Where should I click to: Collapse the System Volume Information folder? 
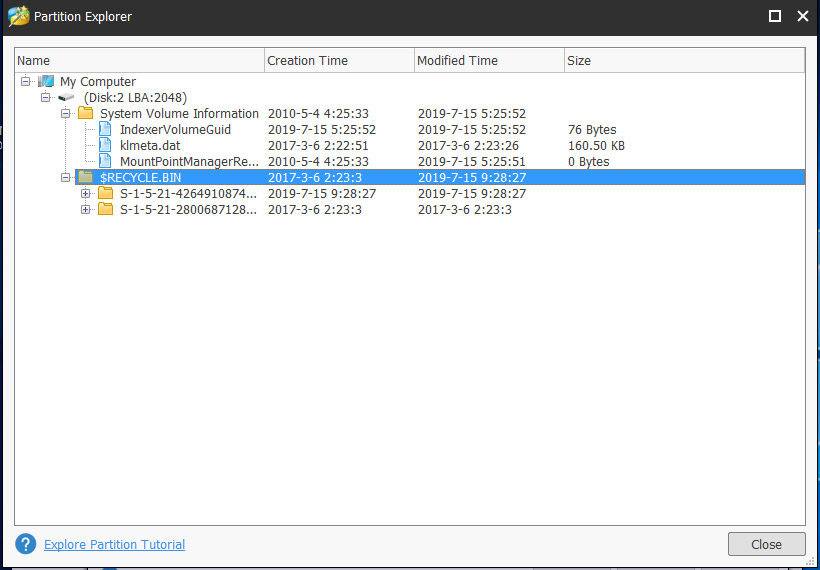click(65, 113)
